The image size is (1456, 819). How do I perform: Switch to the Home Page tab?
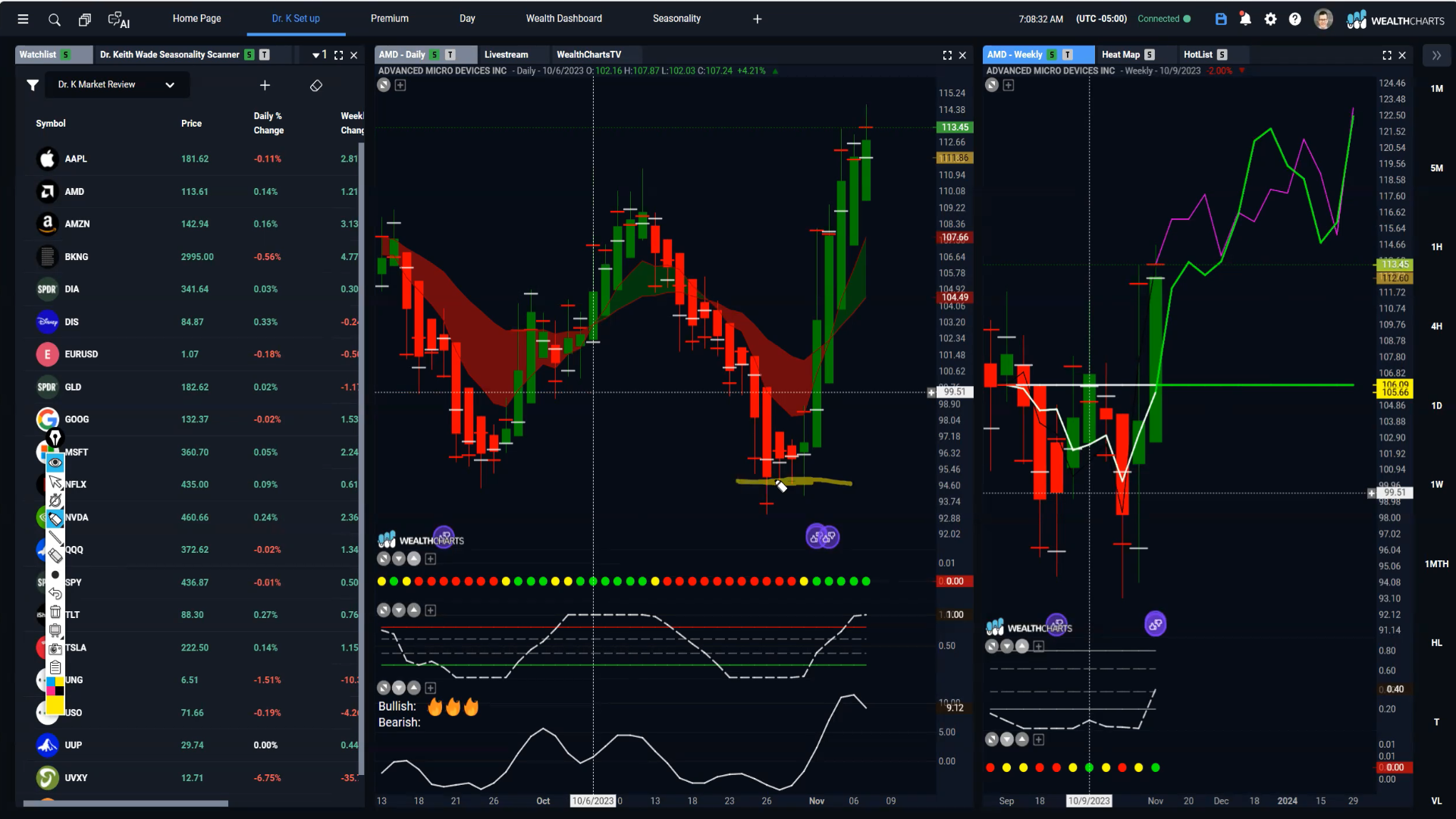click(196, 19)
